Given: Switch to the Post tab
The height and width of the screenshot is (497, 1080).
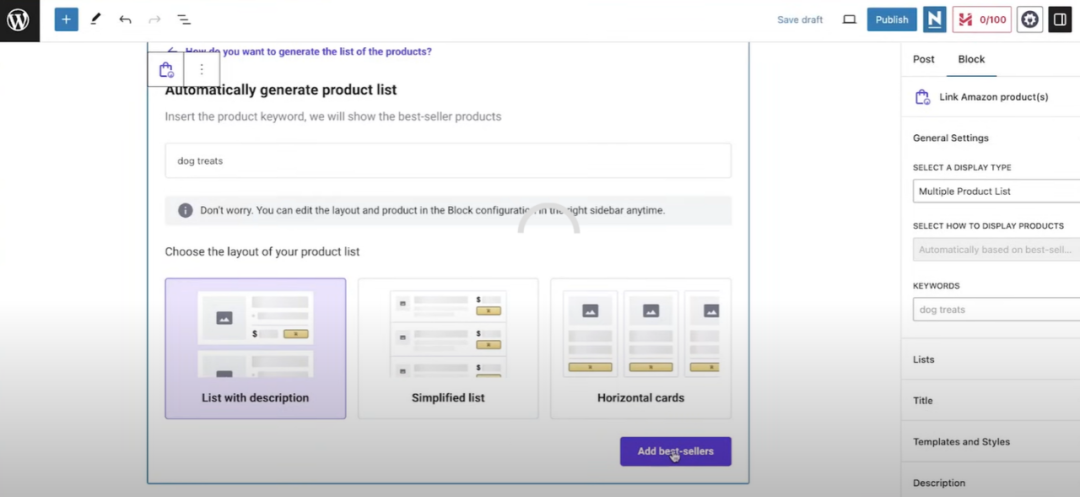Looking at the screenshot, I should (x=924, y=59).
